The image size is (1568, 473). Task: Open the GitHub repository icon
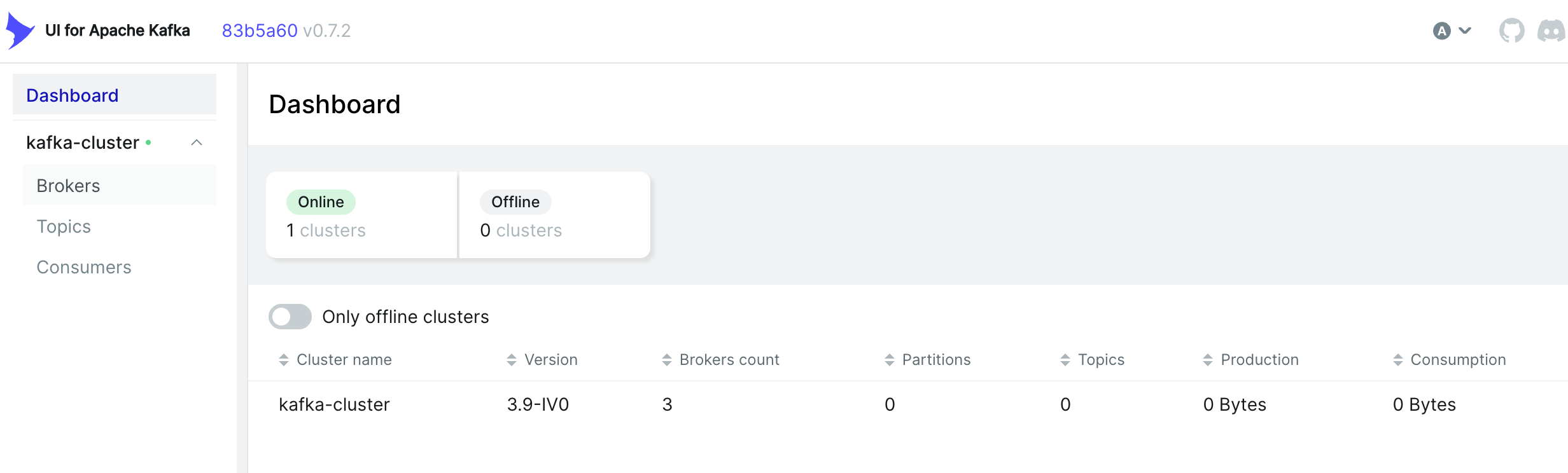pos(1511,31)
